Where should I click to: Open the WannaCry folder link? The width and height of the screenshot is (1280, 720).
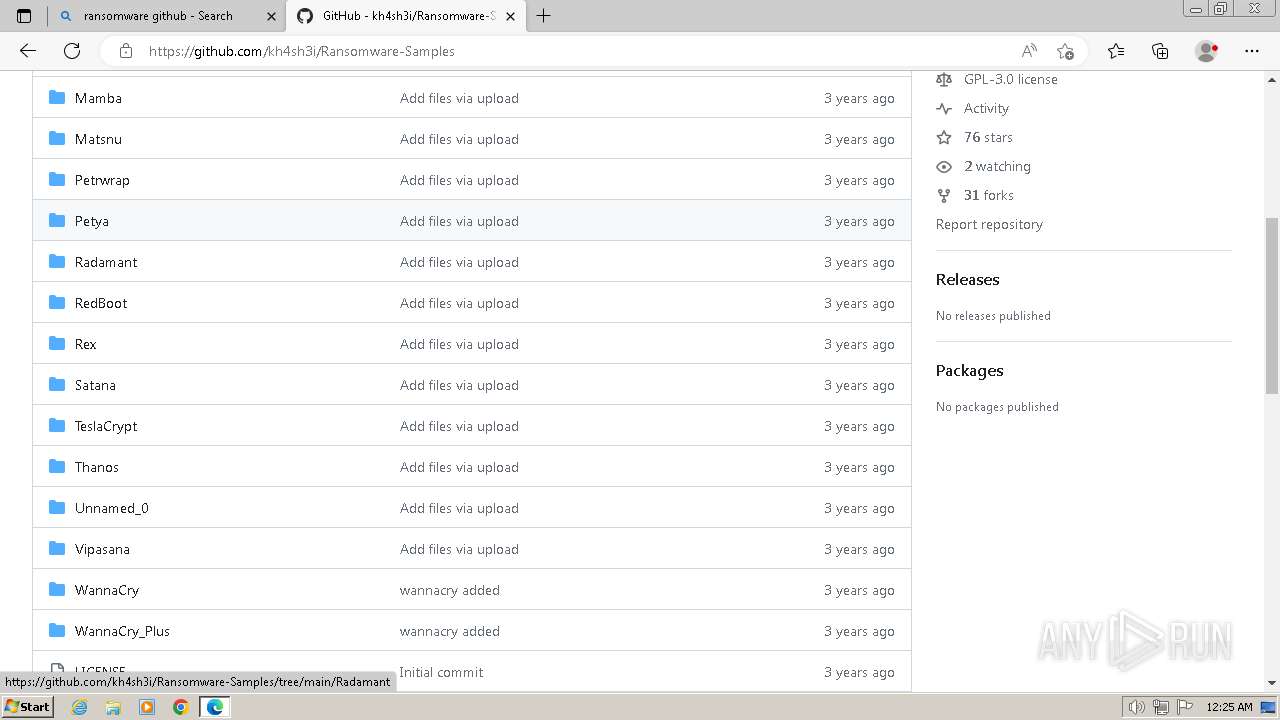pos(107,590)
